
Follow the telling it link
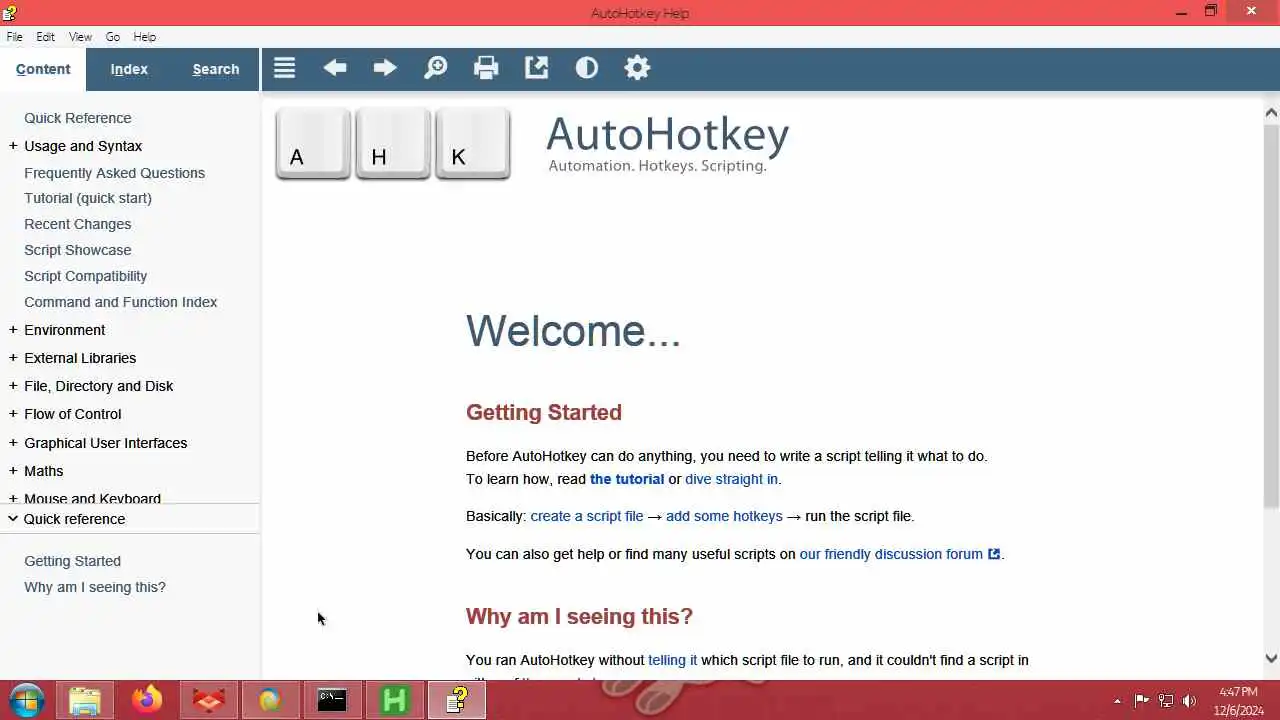coord(673,660)
